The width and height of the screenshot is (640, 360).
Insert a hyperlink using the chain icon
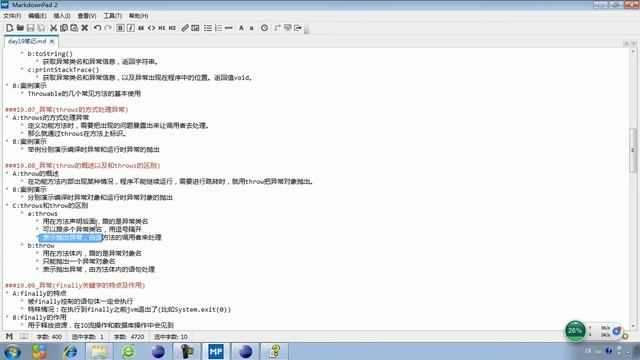[185, 28]
